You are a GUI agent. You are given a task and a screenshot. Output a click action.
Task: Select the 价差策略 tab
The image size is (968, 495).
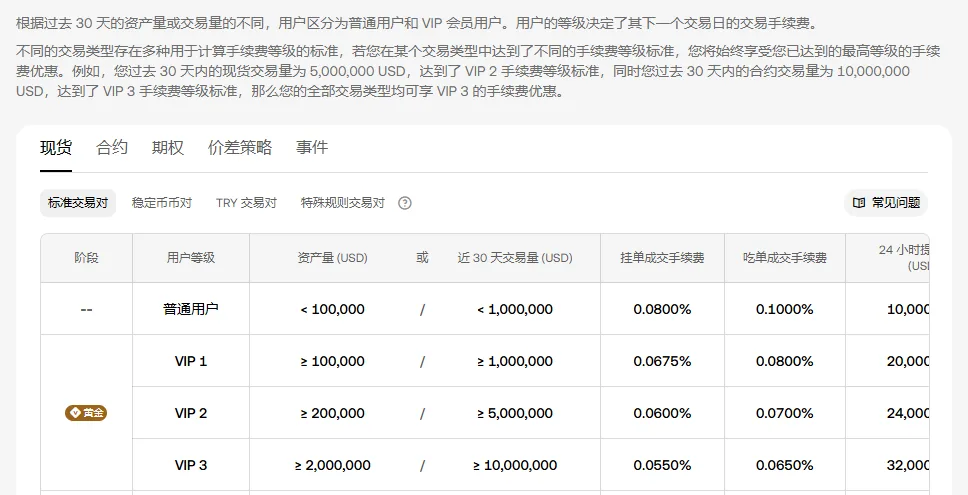tap(240, 148)
